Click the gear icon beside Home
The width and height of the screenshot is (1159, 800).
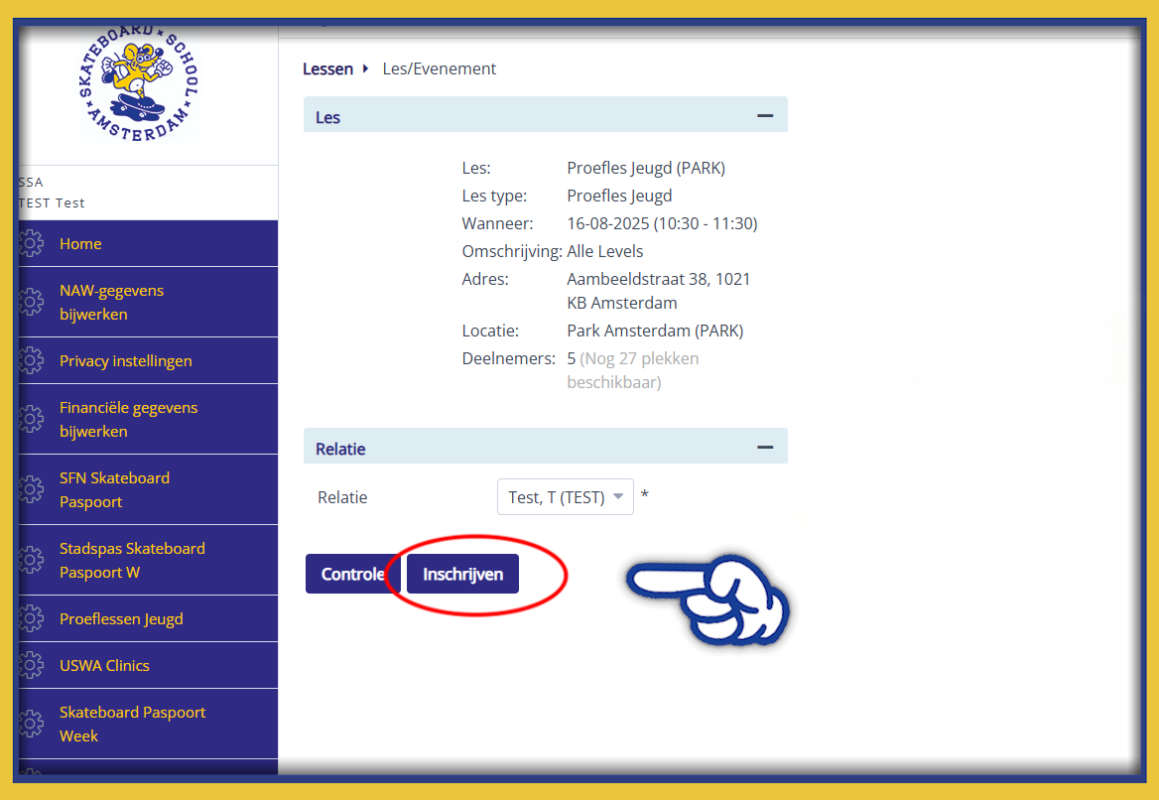tap(31, 244)
